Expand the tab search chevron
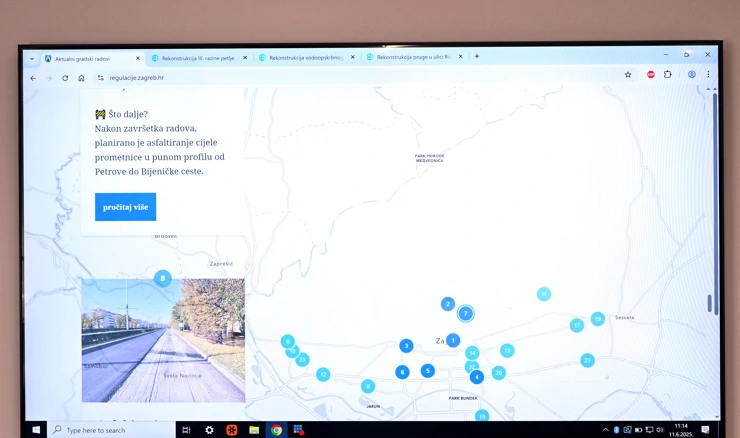This screenshot has height=438, width=740. (x=32, y=59)
